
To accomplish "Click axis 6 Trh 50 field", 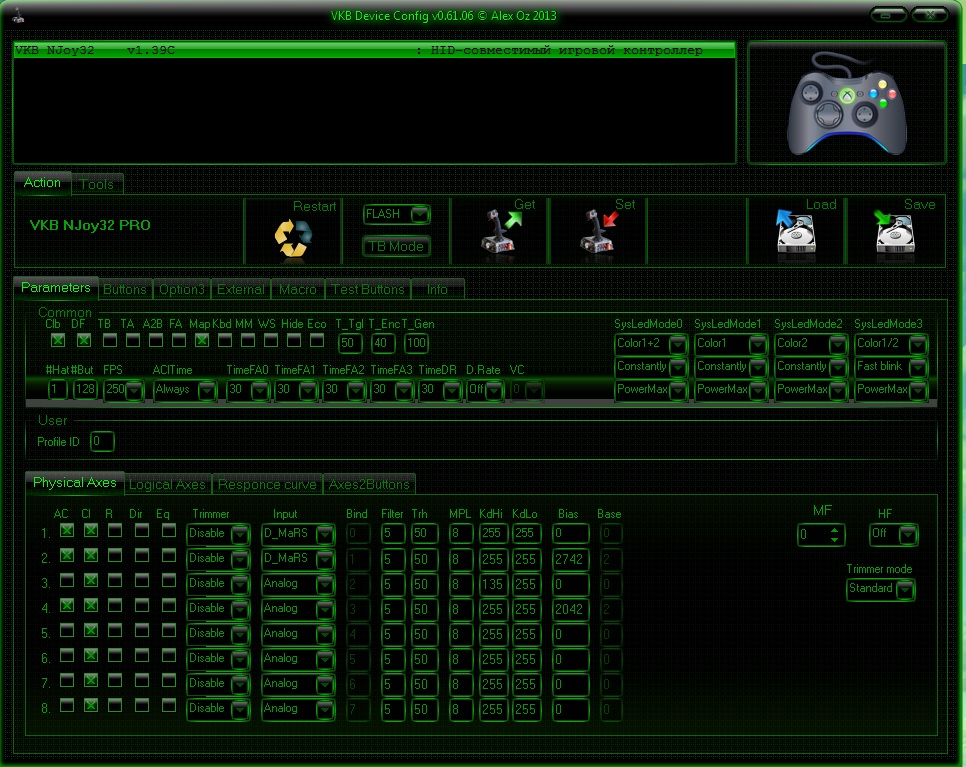I will [425, 660].
